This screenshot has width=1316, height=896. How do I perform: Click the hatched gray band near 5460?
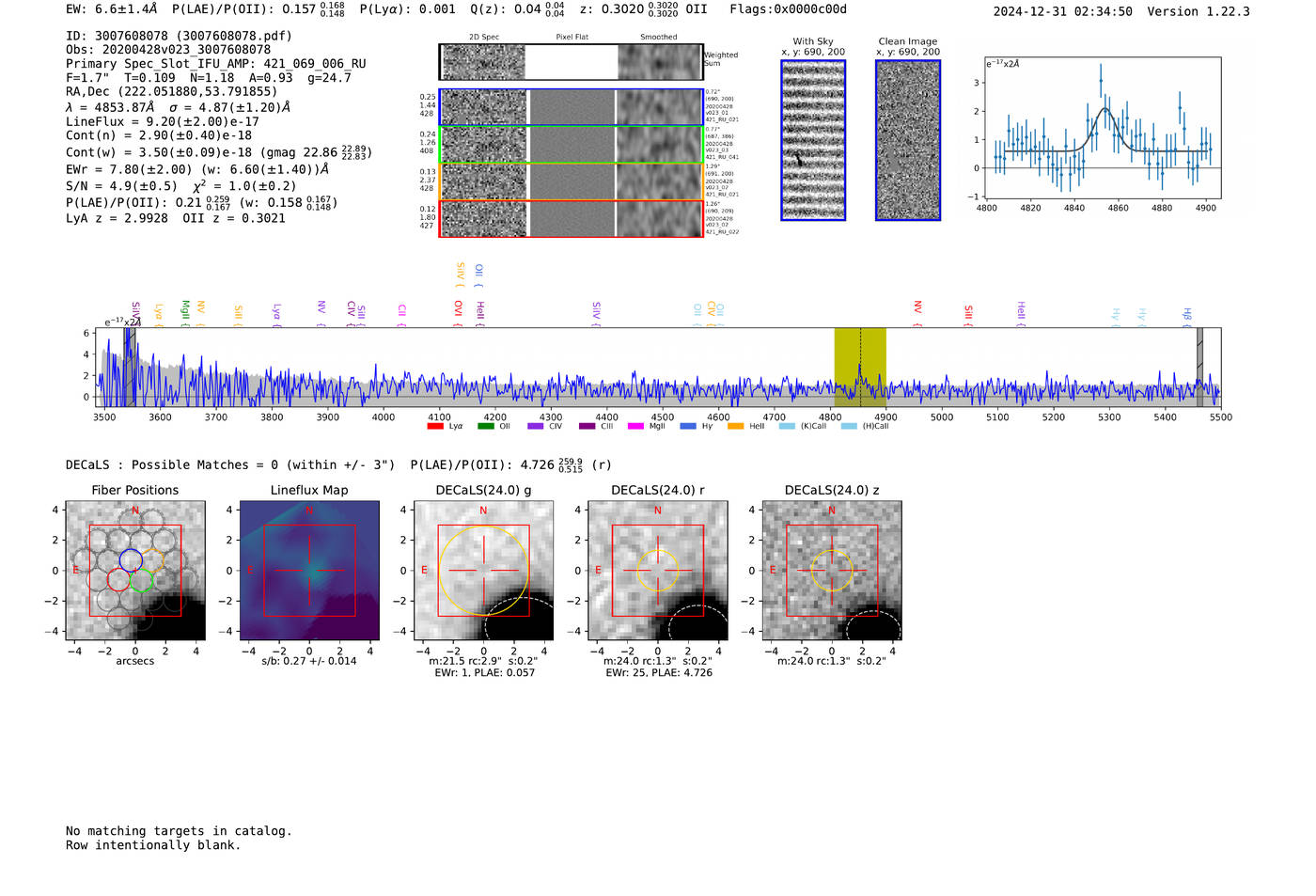click(x=1199, y=368)
